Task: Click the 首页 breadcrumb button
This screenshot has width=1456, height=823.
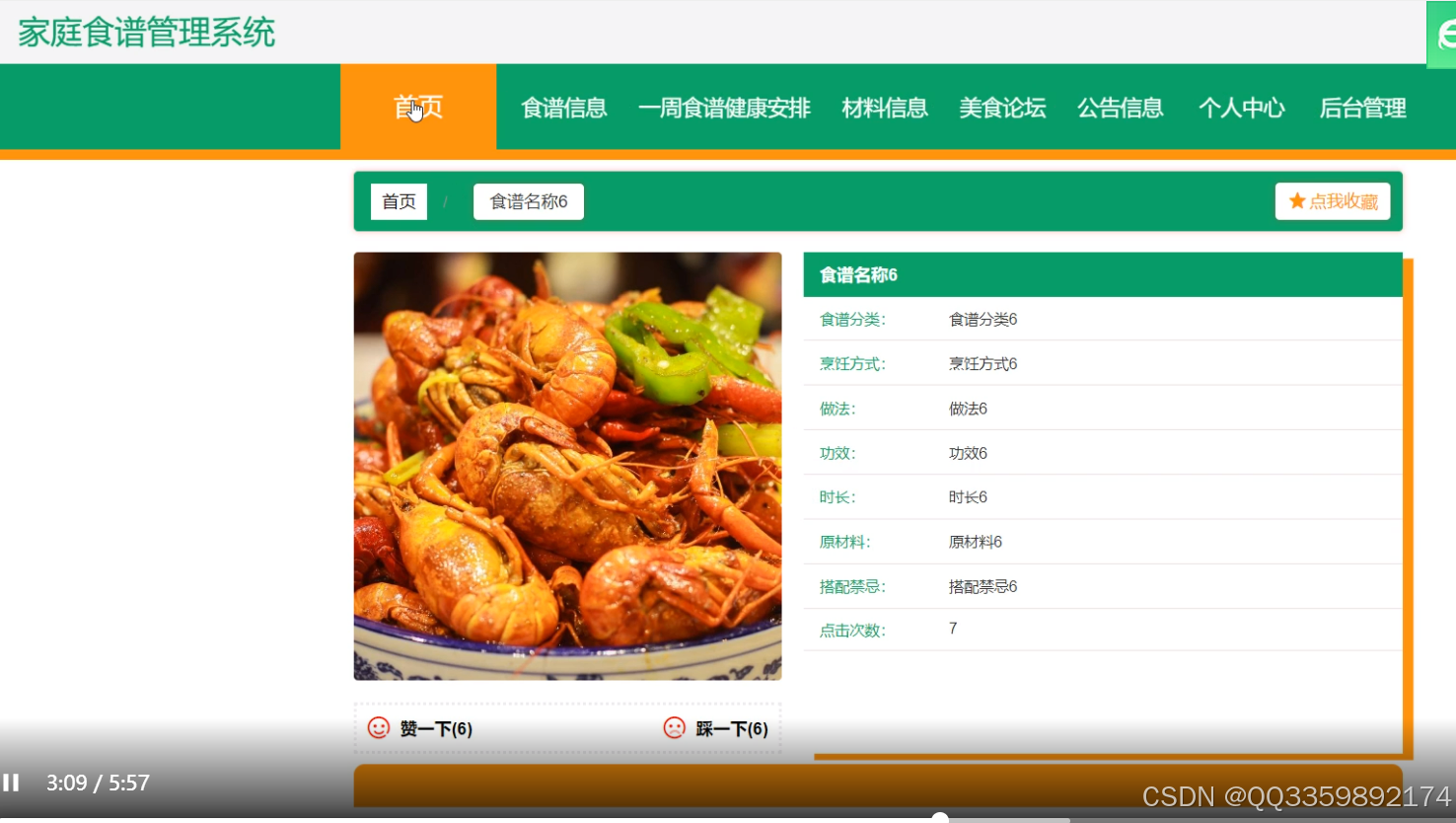Action: pos(399,201)
